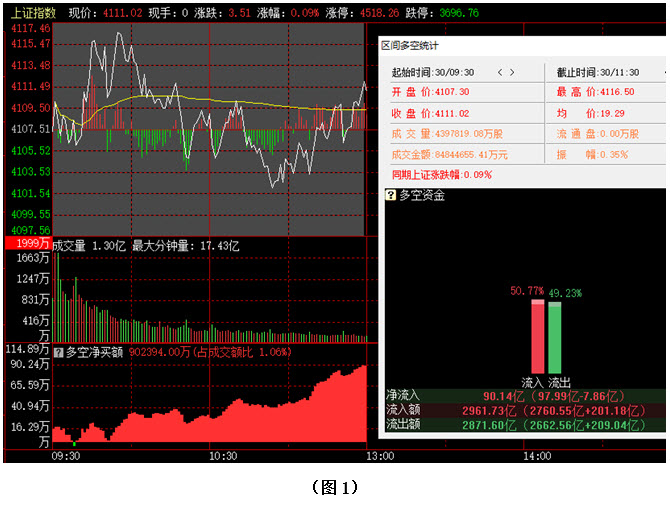Click the 区间多空统计 panel title
Viewport: 670px width, 510px height.
click(x=410, y=46)
